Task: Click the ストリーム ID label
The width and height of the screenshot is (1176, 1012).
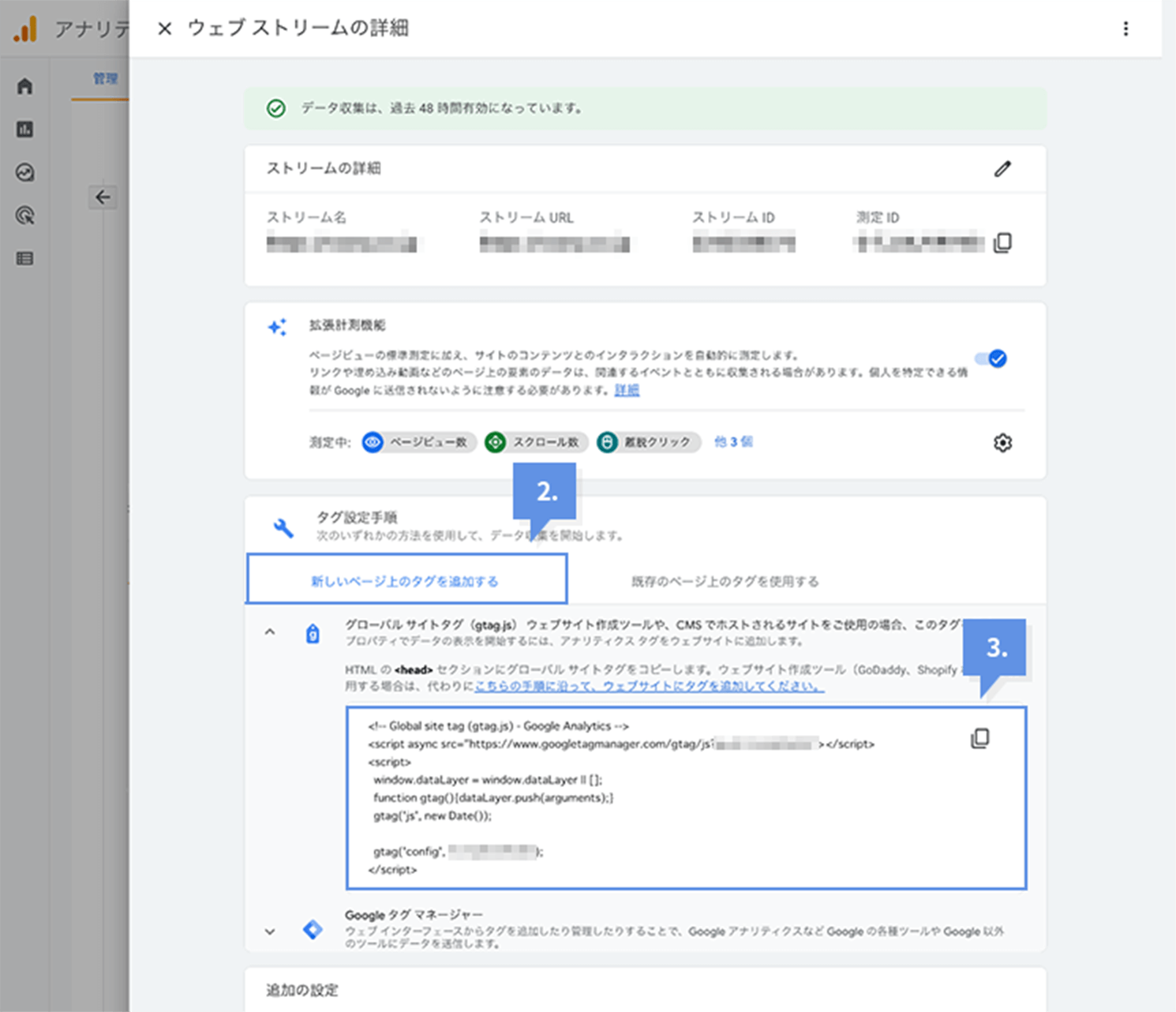Action: click(x=733, y=217)
